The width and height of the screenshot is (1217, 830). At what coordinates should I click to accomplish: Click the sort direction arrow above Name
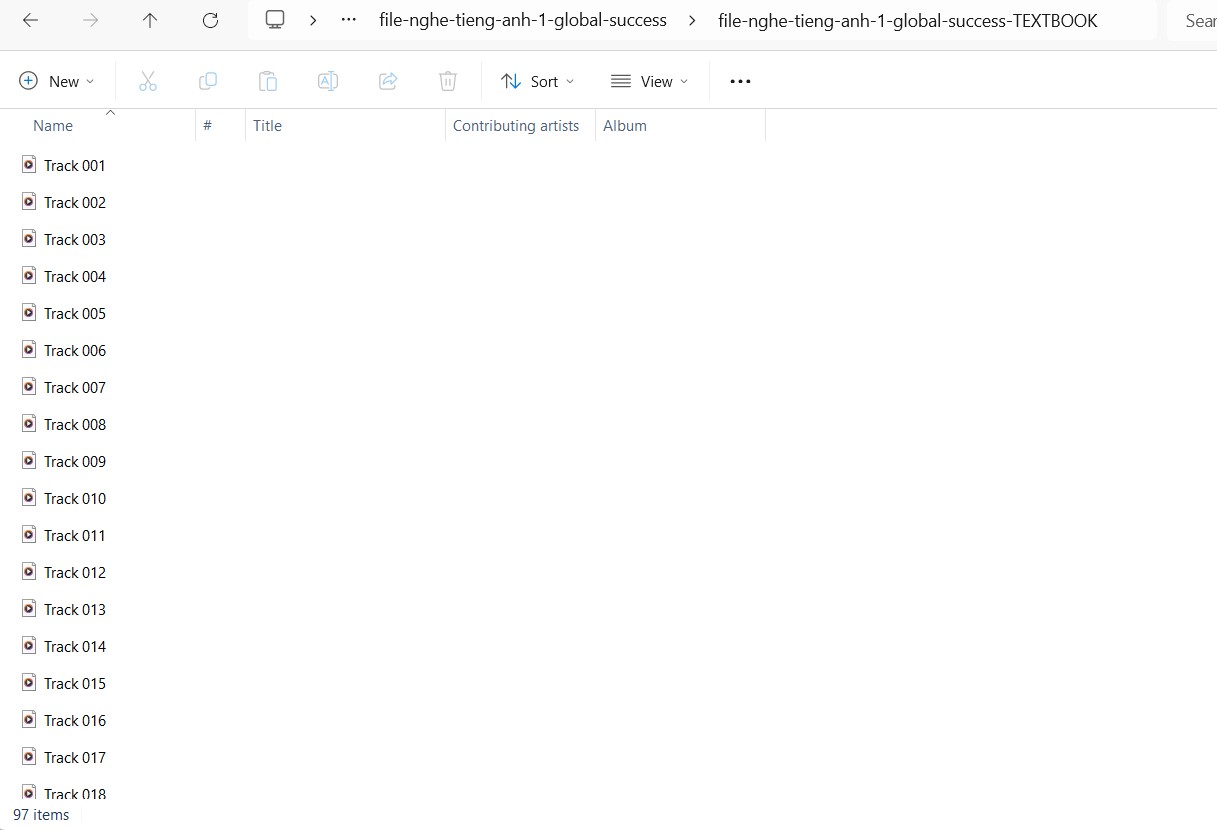pyautogui.click(x=110, y=112)
